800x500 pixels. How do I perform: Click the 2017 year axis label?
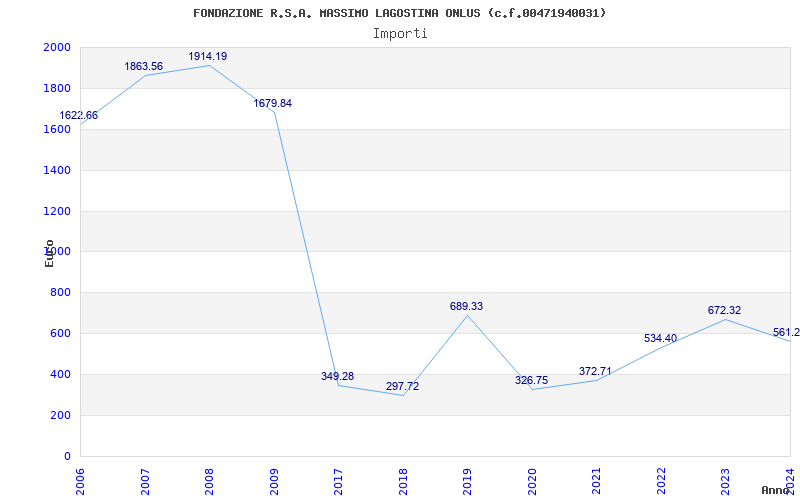point(339,481)
